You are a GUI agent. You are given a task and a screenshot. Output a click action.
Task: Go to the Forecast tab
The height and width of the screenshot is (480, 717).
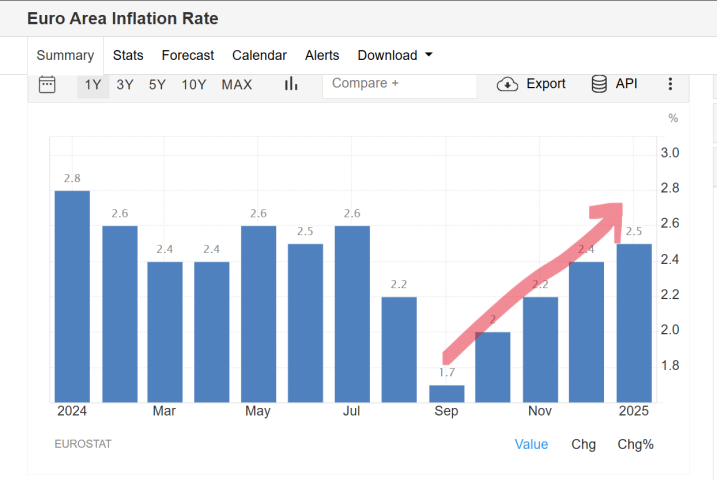pos(188,55)
